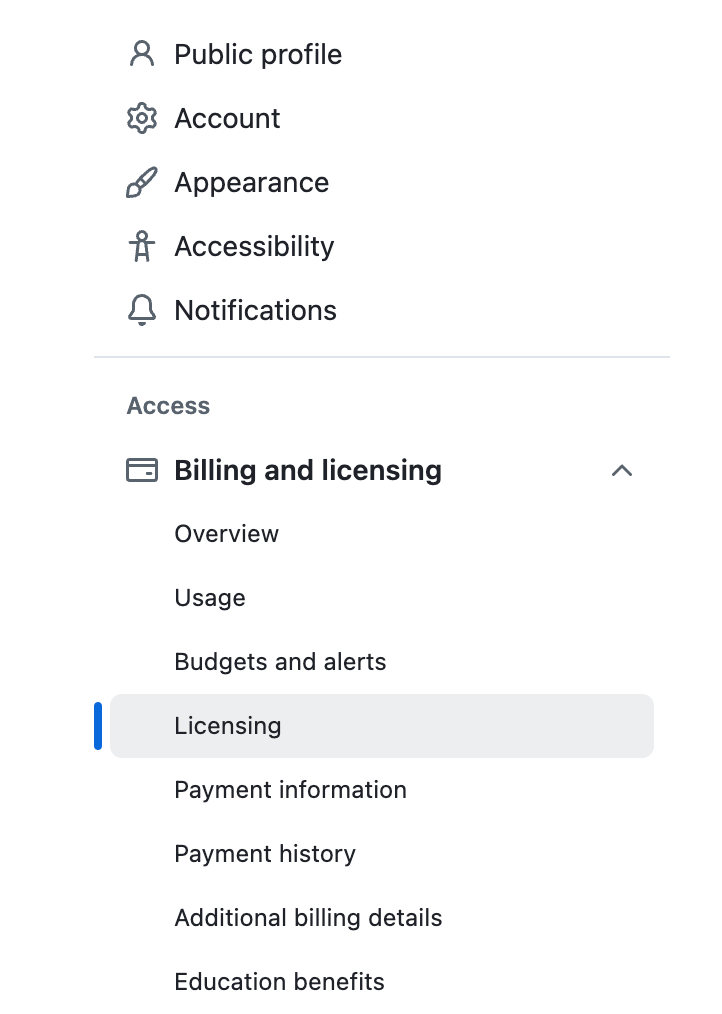Image resolution: width=722 pixels, height=1014 pixels.
Task: Toggle the Billing and licensing section
Action: point(382,470)
